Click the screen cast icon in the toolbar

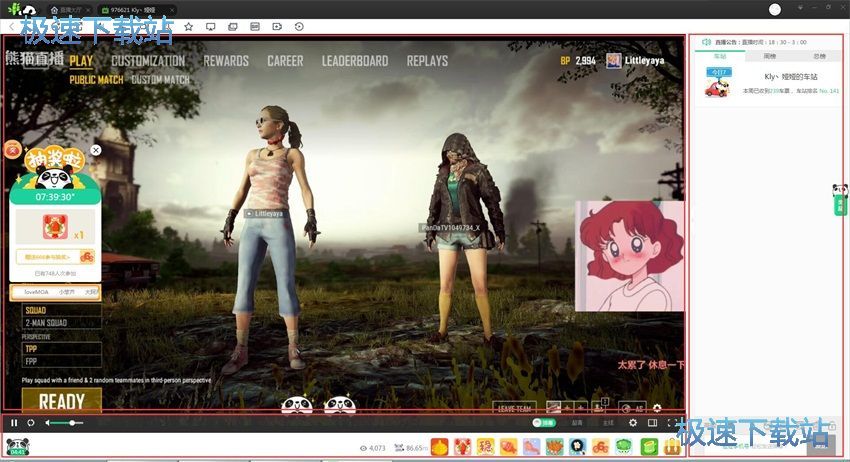[x=210, y=27]
